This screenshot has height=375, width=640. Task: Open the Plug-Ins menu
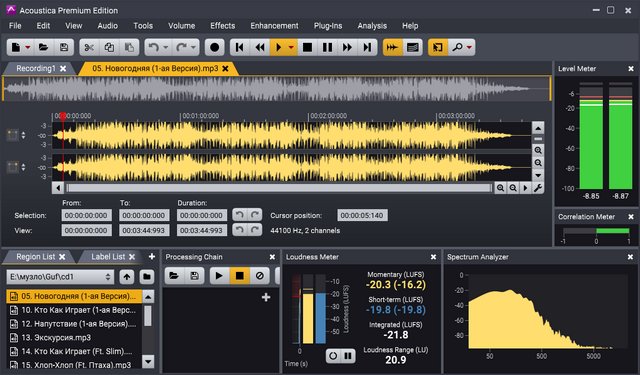coord(328,26)
